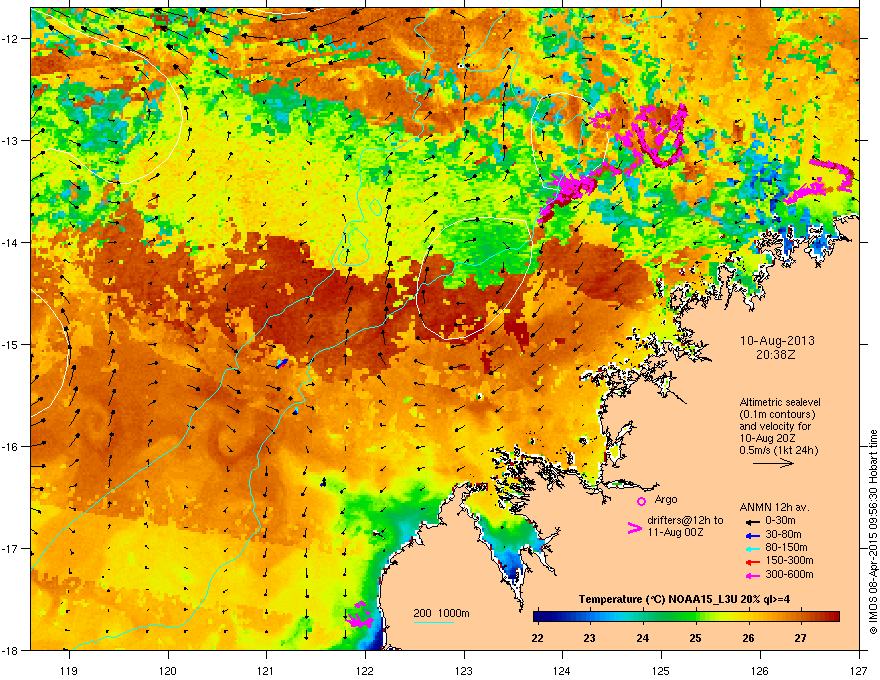Click the 0.5m/s velocity scale arrow
The width and height of the screenshot is (880, 680).
[x=773, y=463]
